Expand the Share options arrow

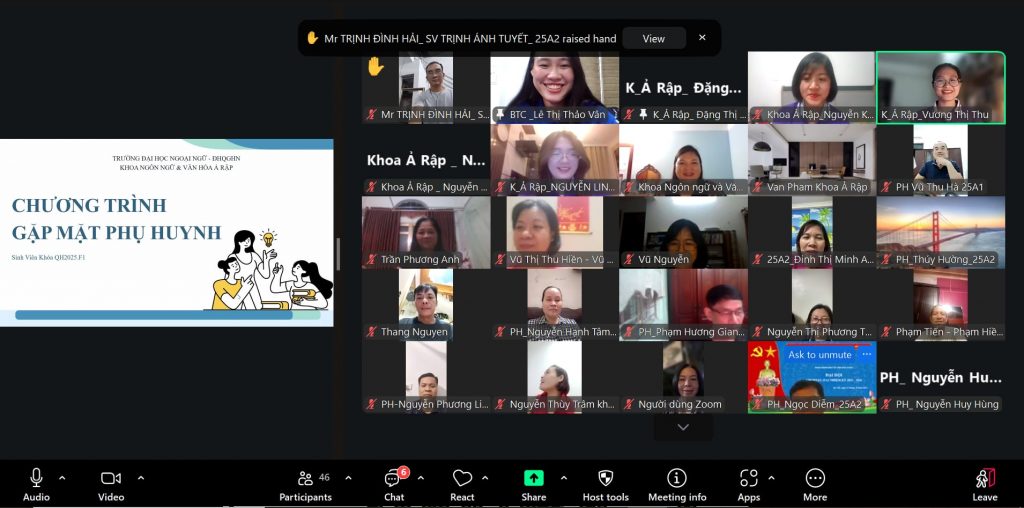pyautogui.click(x=564, y=478)
